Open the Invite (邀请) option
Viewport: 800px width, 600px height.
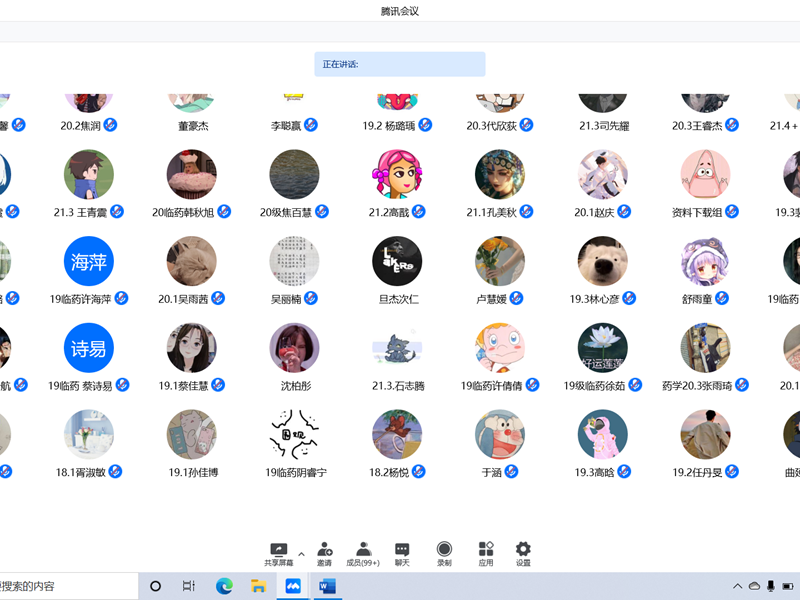tap(325, 550)
